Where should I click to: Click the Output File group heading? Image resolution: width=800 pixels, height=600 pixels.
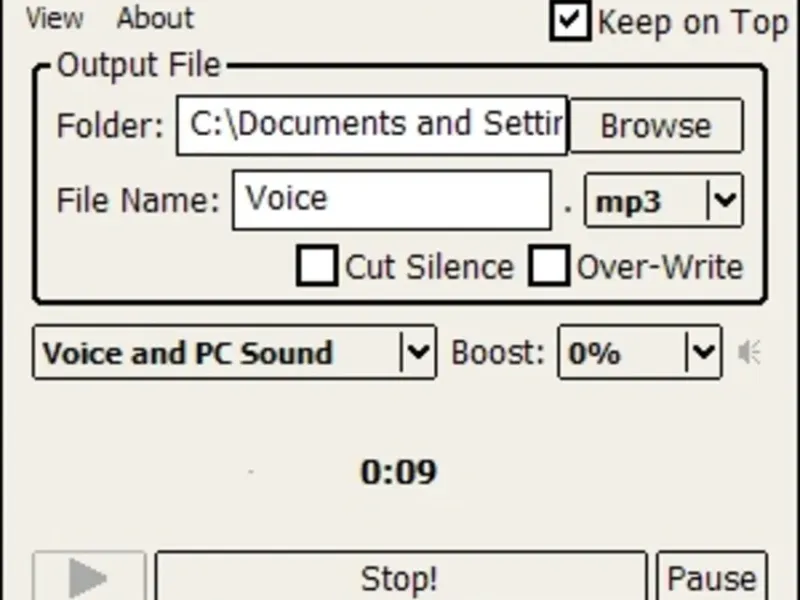(x=138, y=66)
